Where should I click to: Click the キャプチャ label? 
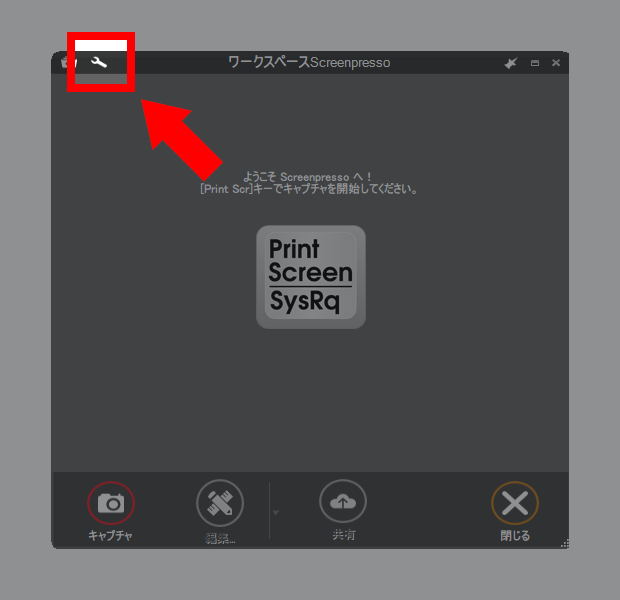(110, 536)
